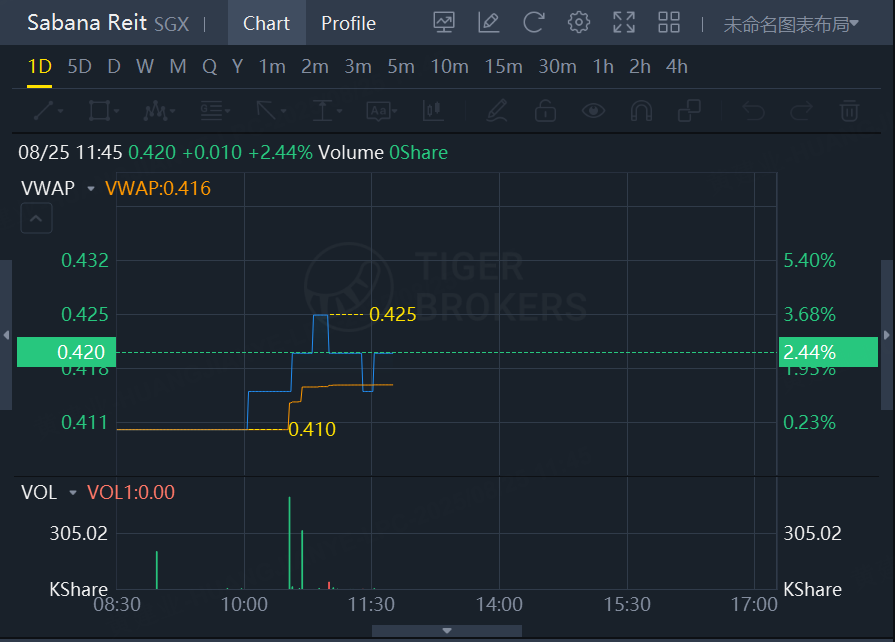This screenshot has height=642, width=895.
Task: Open the VWAP indicator dropdown
Action: click(x=91, y=188)
